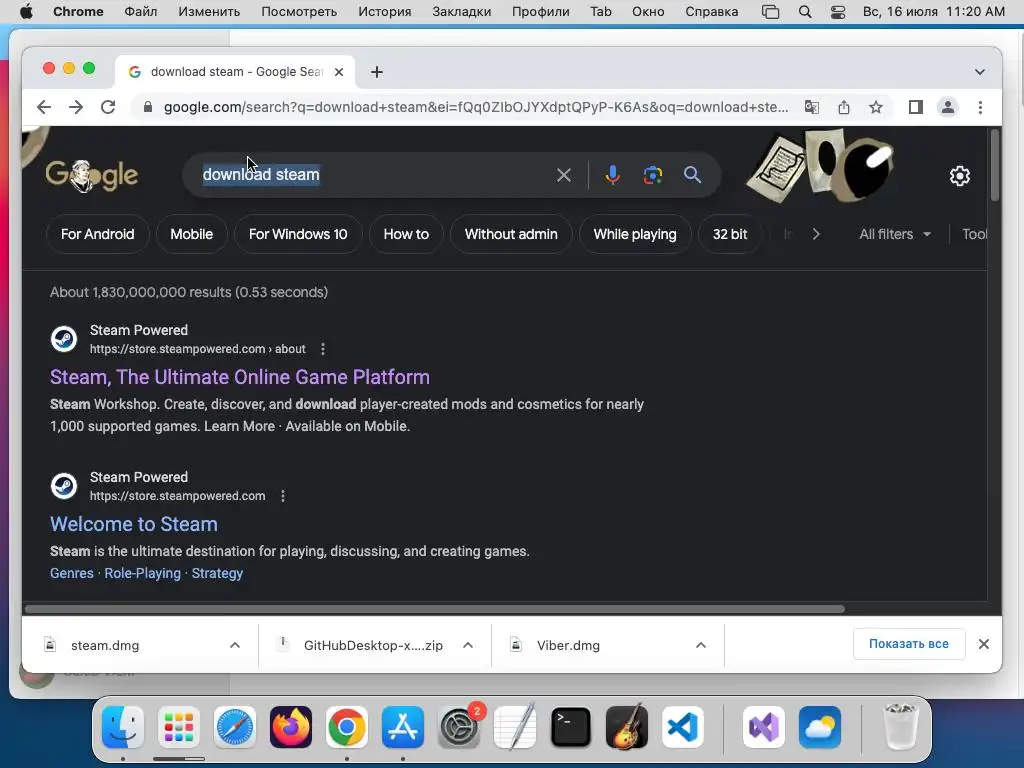Screen dimensions: 1024x768
Task: Open the Strategy sublink
Action: pos(217,573)
